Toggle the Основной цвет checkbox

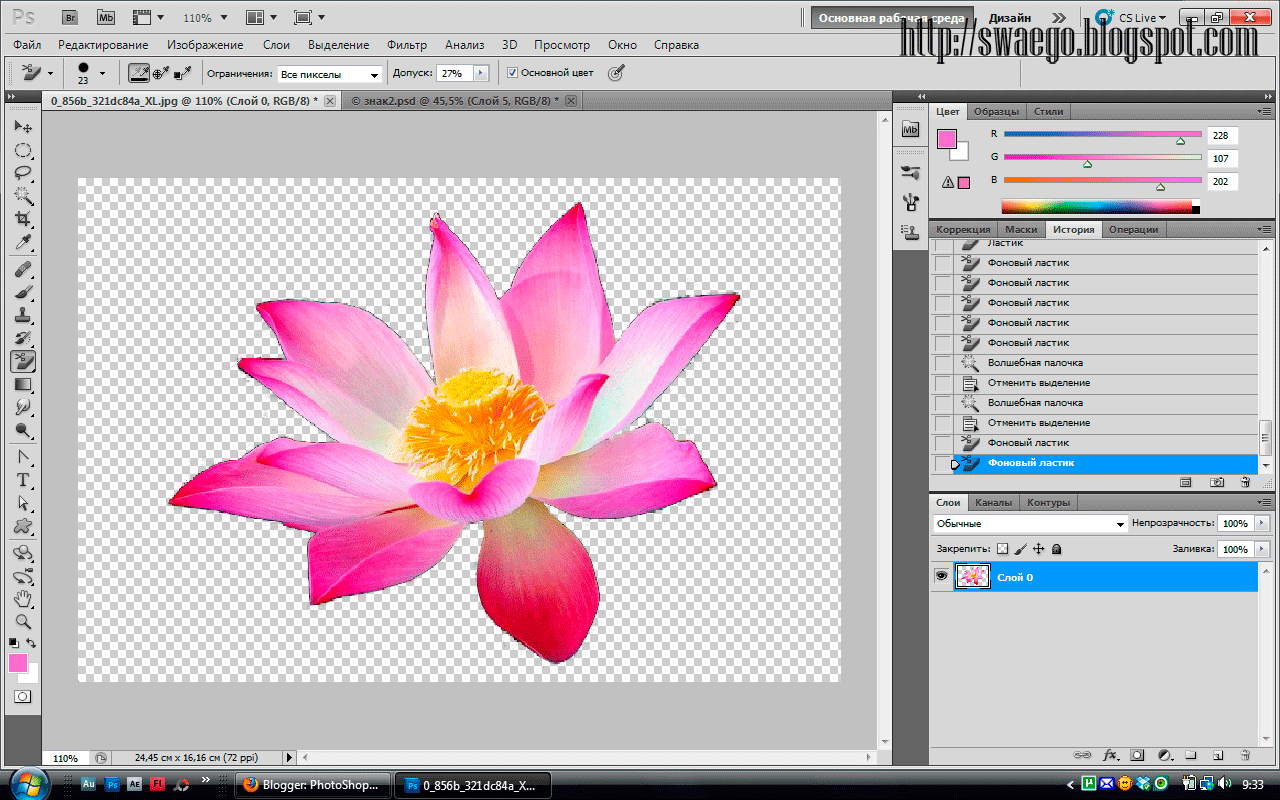pyautogui.click(x=512, y=73)
